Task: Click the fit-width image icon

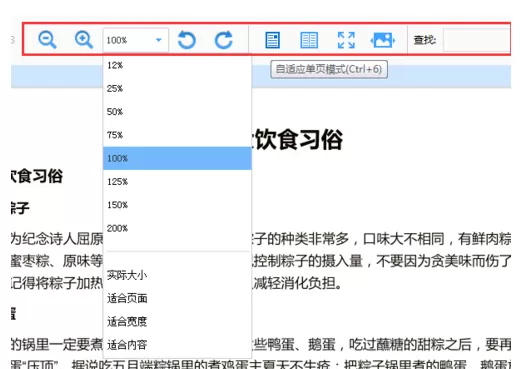Action: [383, 40]
